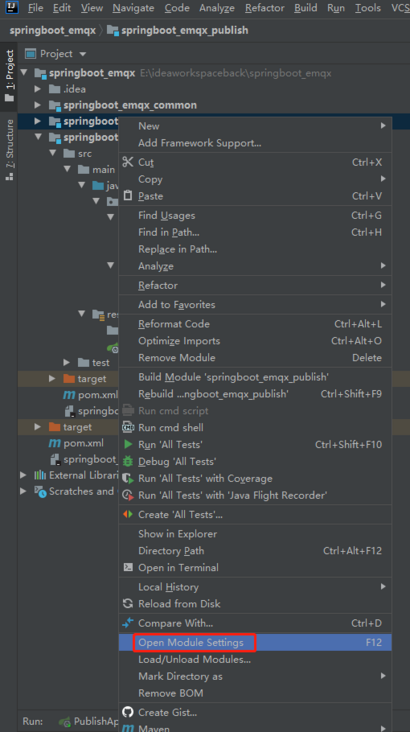Image resolution: width=410 pixels, height=732 pixels.
Task: Open the New submenu
Action: point(255,126)
